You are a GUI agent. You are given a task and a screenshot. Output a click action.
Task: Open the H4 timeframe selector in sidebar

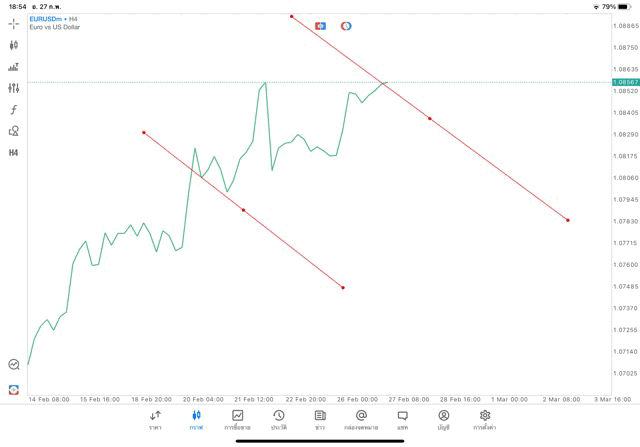pyautogui.click(x=14, y=153)
